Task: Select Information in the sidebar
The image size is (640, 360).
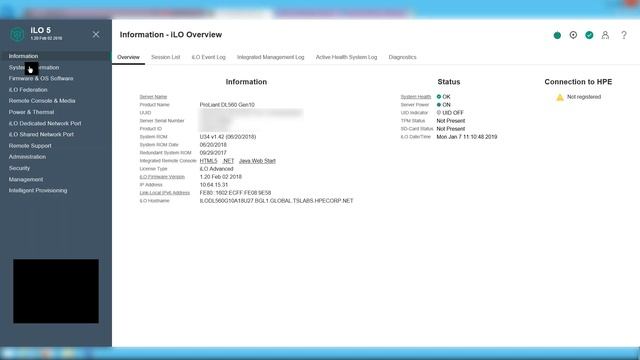Action: pyautogui.click(x=23, y=56)
